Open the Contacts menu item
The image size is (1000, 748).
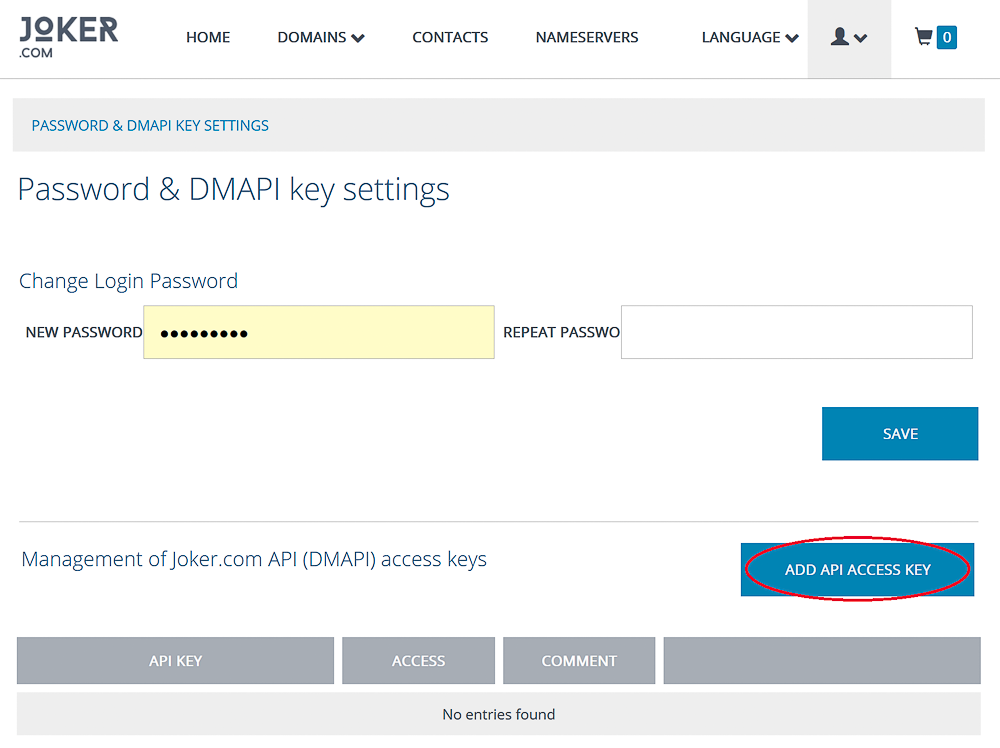pos(450,38)
